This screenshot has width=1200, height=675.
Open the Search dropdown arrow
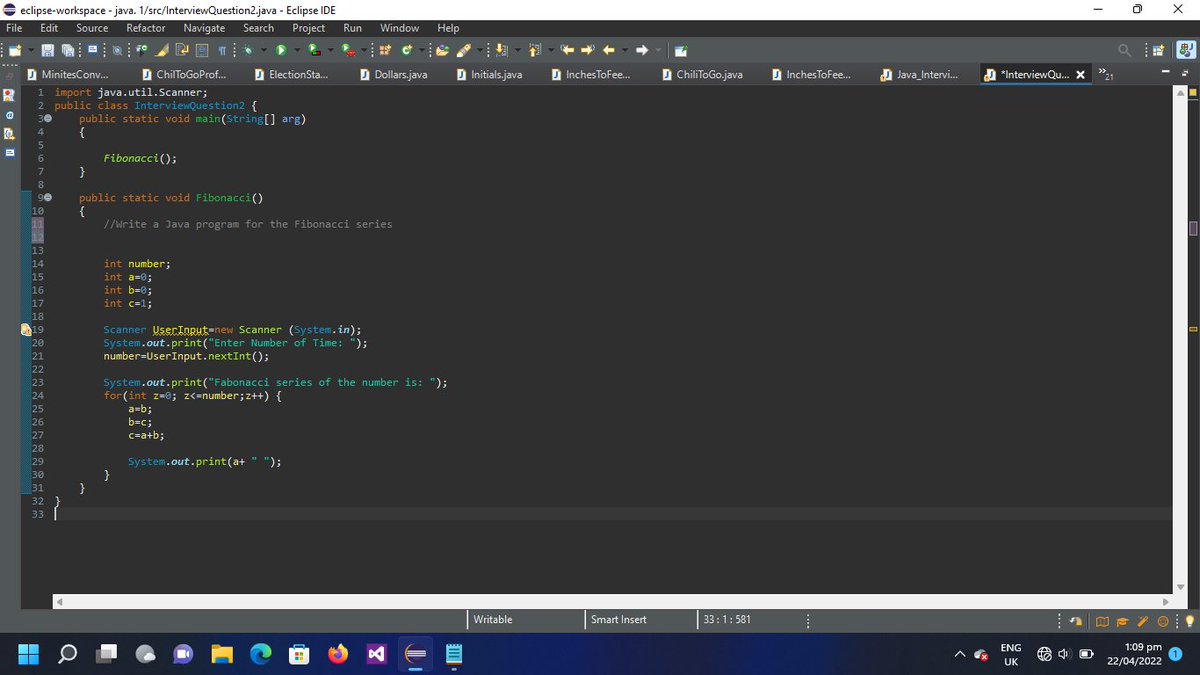pos(480,50)
